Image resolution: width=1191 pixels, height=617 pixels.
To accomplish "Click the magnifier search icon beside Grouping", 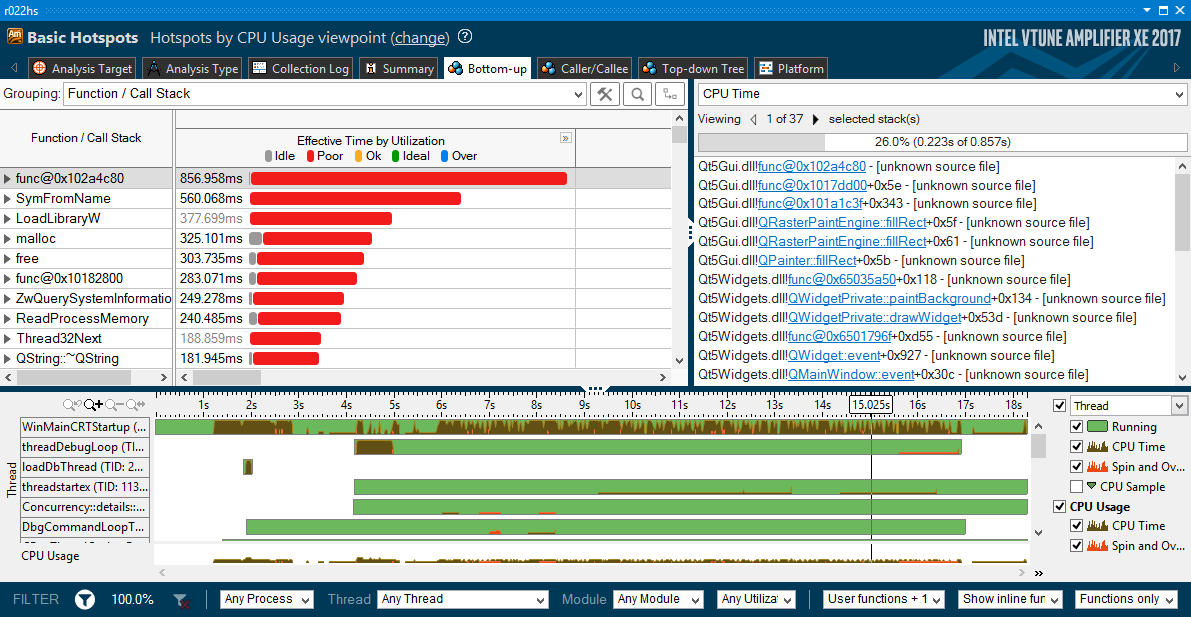I will point(637,94).
